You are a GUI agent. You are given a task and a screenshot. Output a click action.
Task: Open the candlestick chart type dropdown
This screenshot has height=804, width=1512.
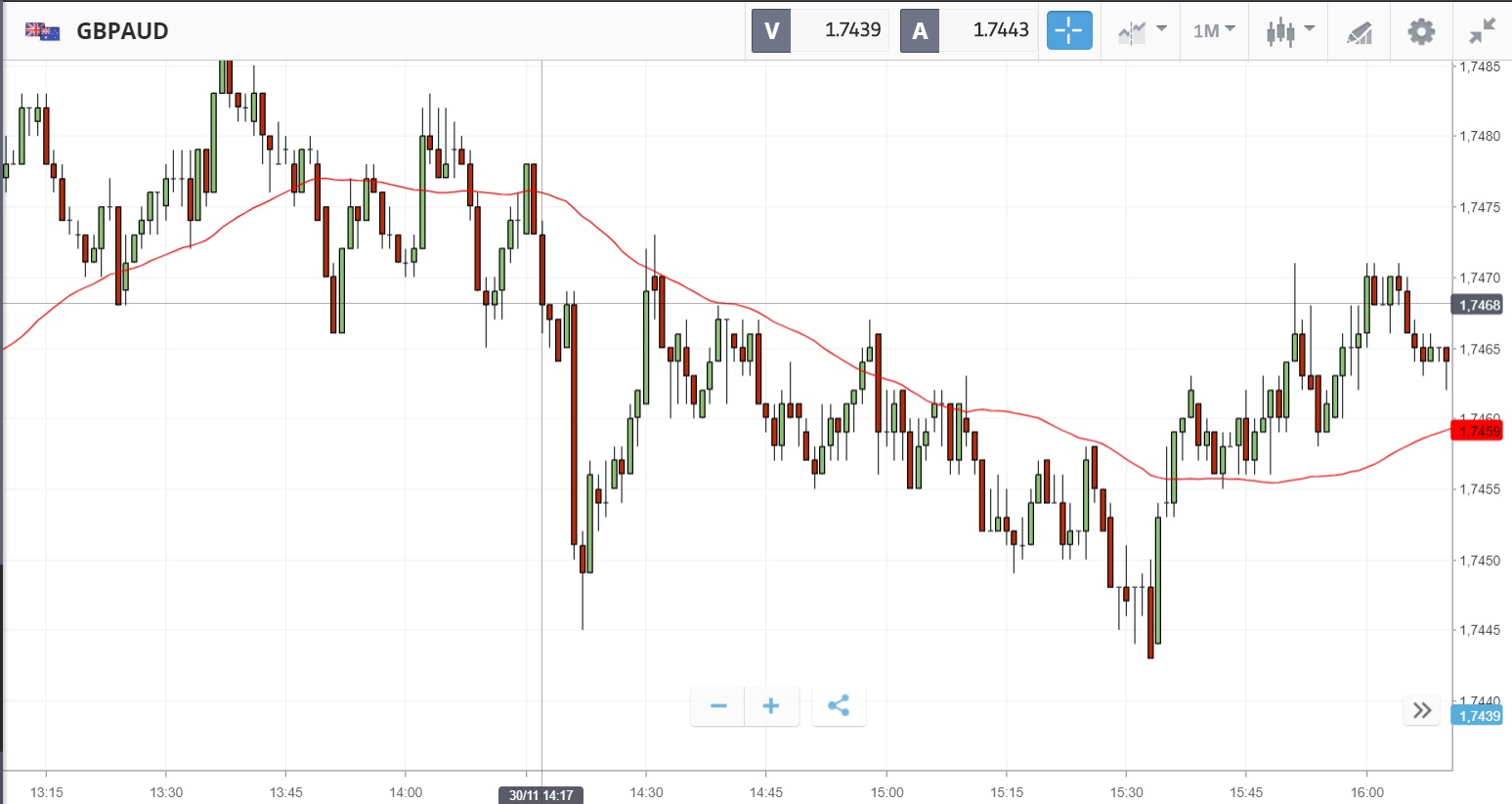[x=1290, y=31]
